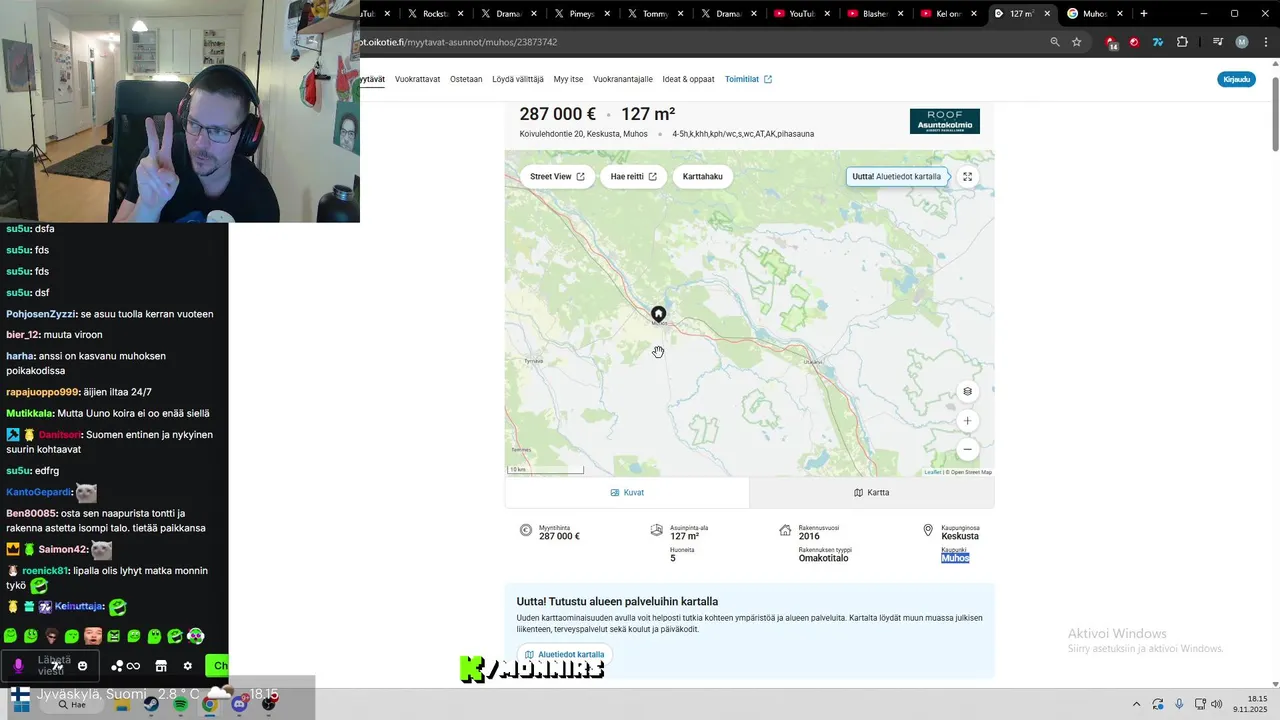The width and height of the screenshot is (1280, 720).
Task: Open Myy itse navigation item
Action: pos(568,79)
